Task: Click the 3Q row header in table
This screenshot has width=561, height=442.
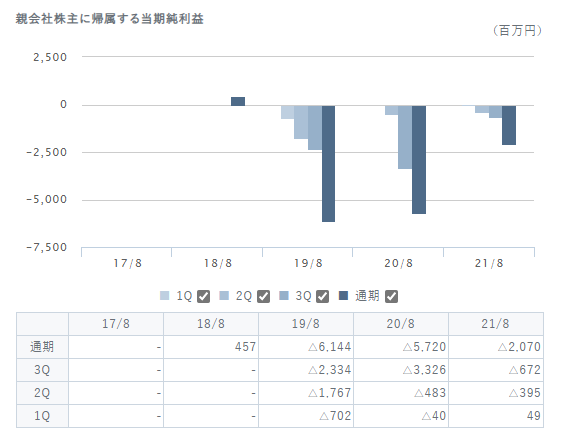Action: [x=42, y=370]
